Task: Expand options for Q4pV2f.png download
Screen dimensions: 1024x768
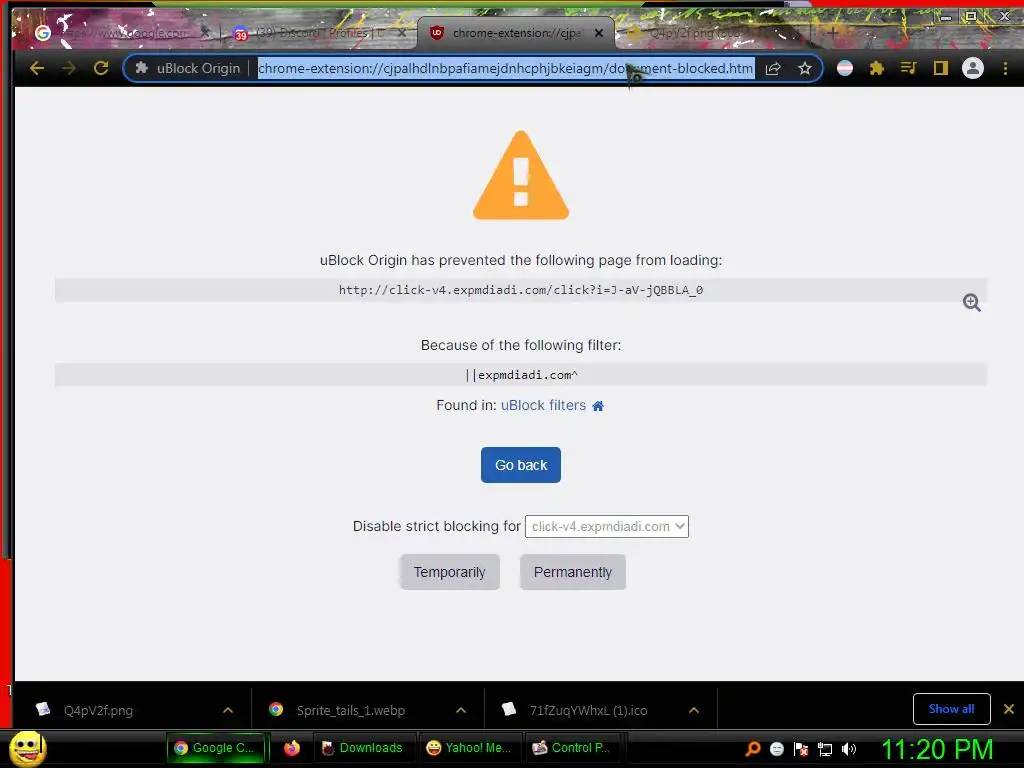Action: tap(228, 710)
